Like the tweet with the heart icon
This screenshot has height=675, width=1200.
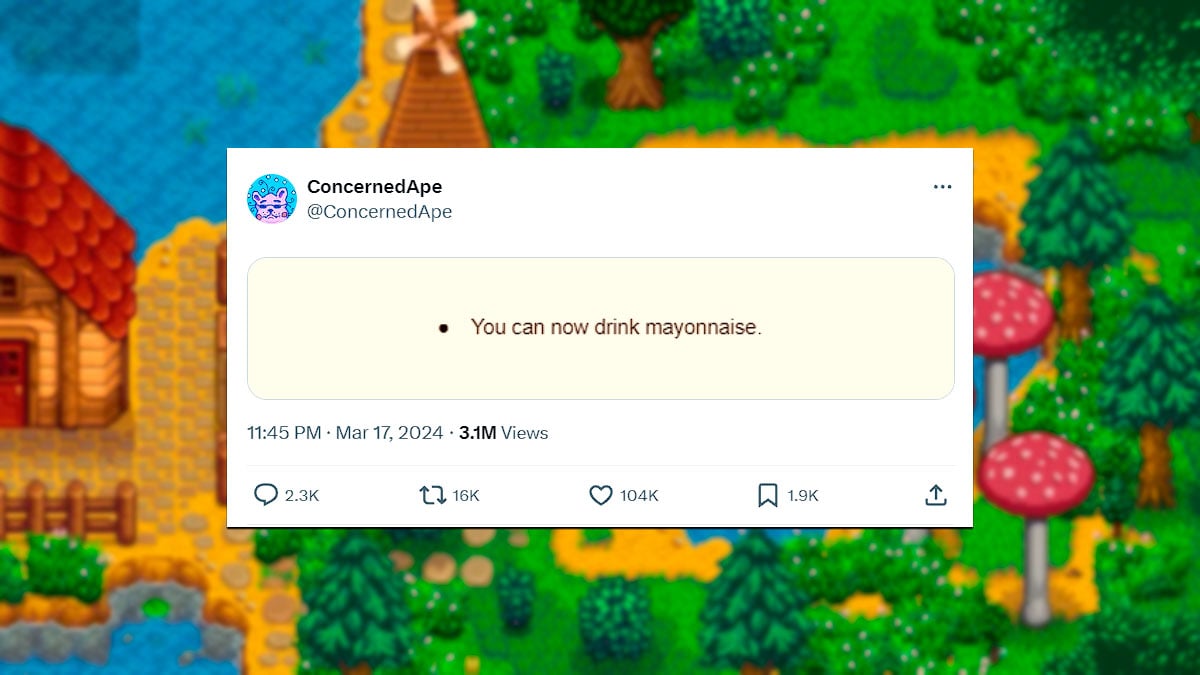click(x=599, y=494)
